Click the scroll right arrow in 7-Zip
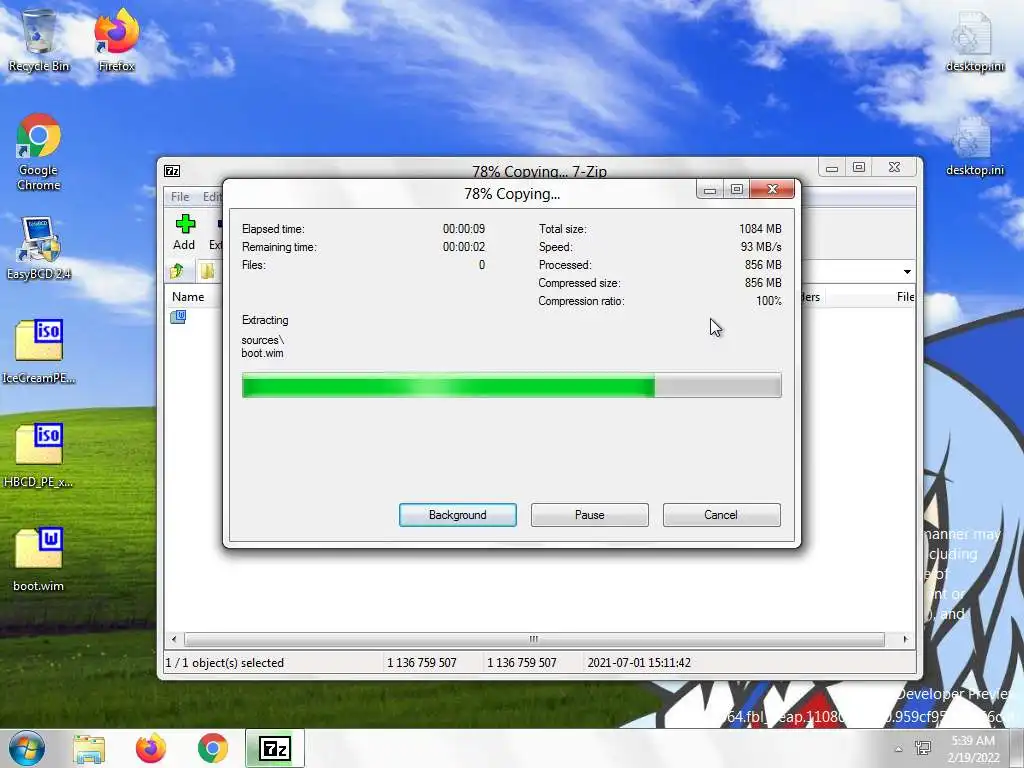The image size is (1024, 768). pos(905,639)
